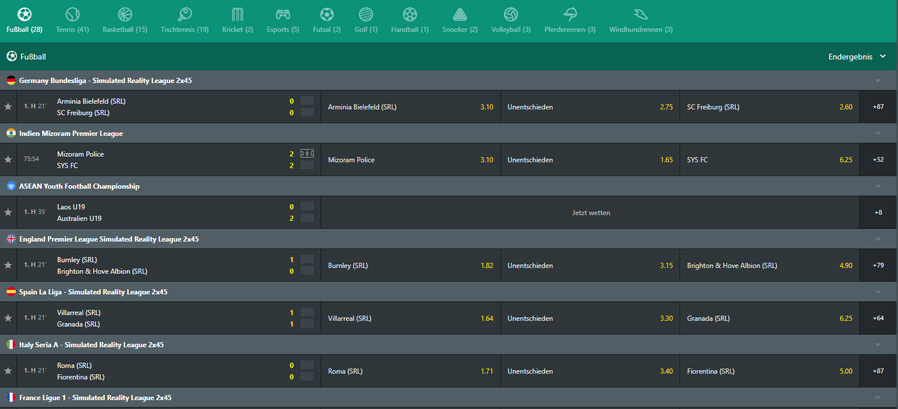Viewport: 898px width, 409px height.
Task: Open the Pferderennen (3) horse icon
Action: click(x=570, y=14)
